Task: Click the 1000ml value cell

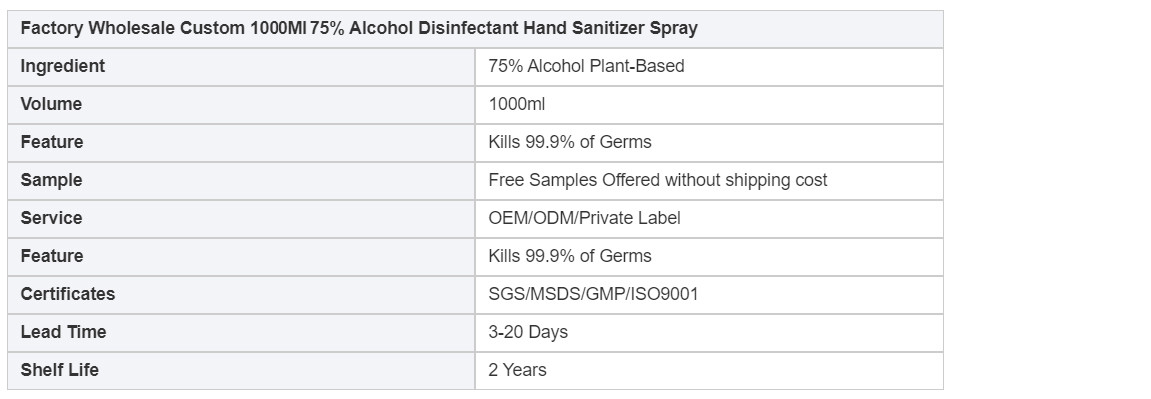Action: pyautogui.click(x=709, y=105)
